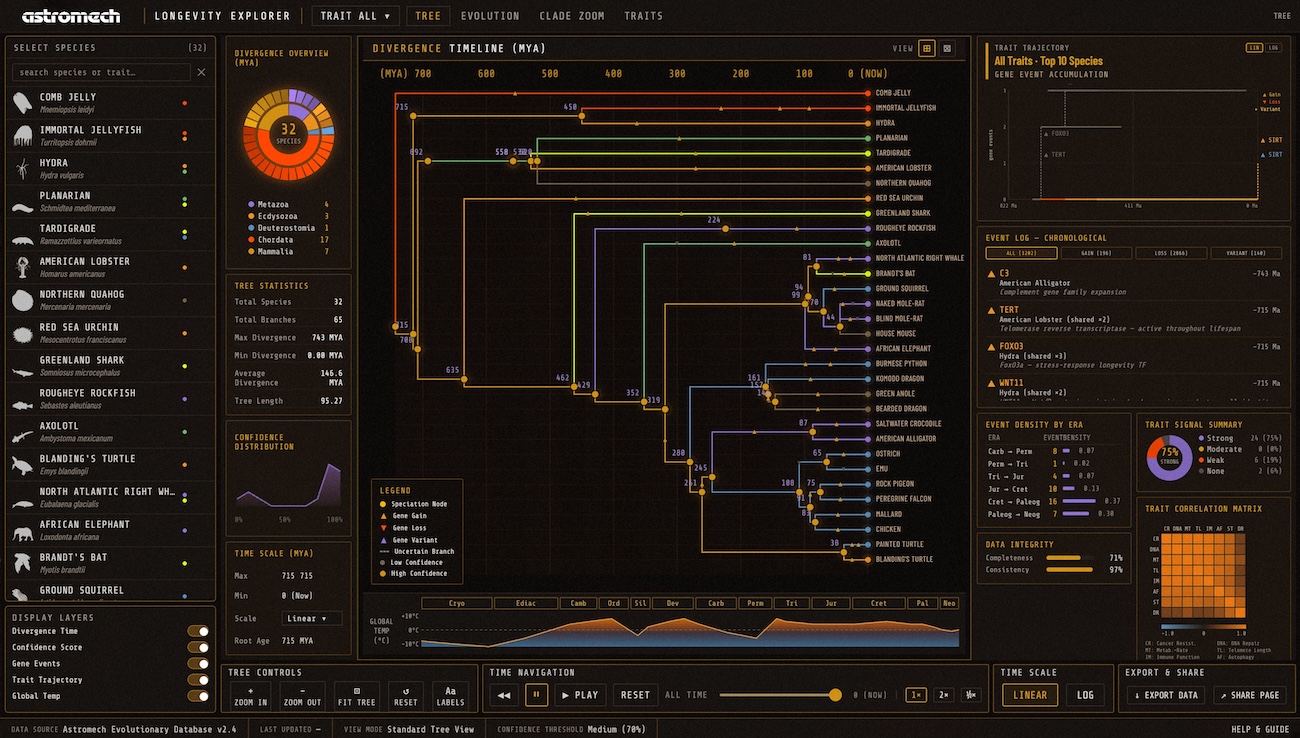Select the Jur era timeline segment
This screenshot has height=738, width=1300.
(830, 603)
